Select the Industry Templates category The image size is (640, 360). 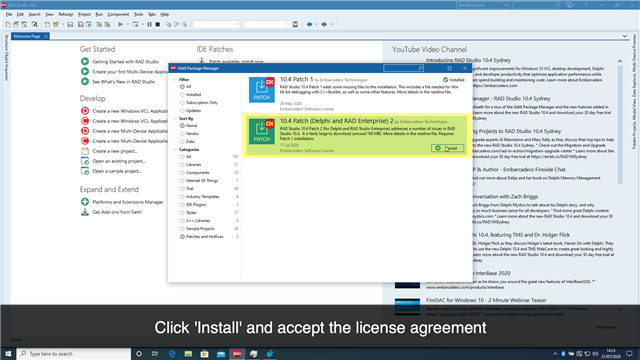182,197
